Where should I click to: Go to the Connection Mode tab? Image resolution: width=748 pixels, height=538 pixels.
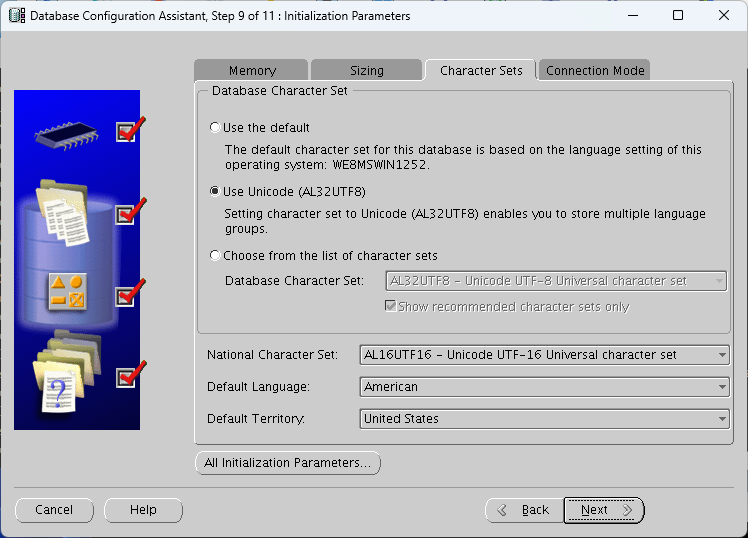click(595, 71)
